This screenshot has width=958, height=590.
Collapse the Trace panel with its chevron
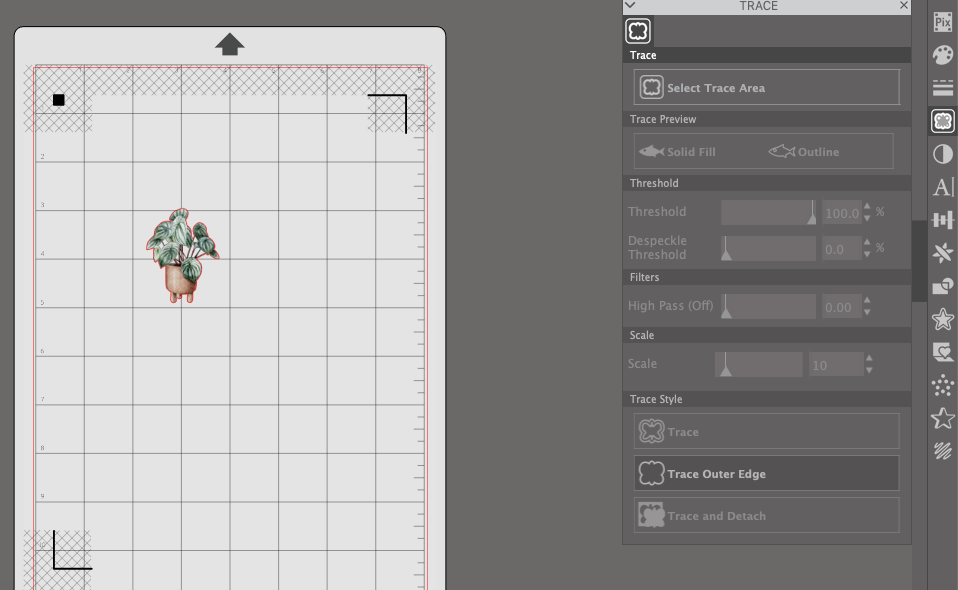click(x=631, y=5)
